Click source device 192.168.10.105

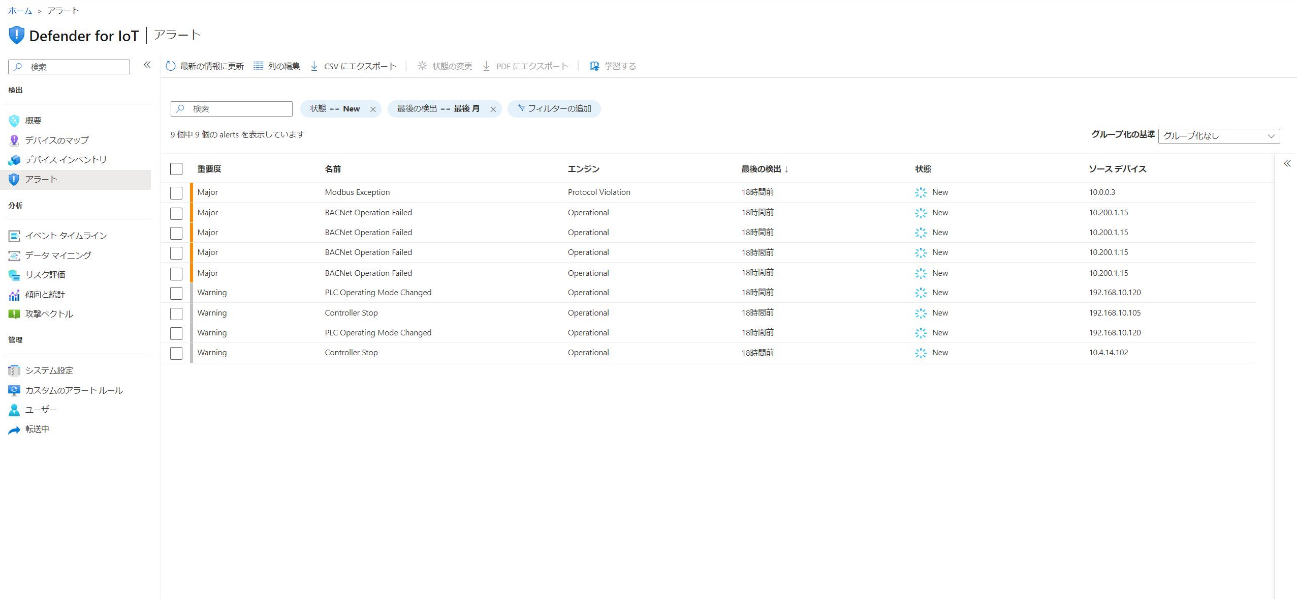pos(1115,313)
